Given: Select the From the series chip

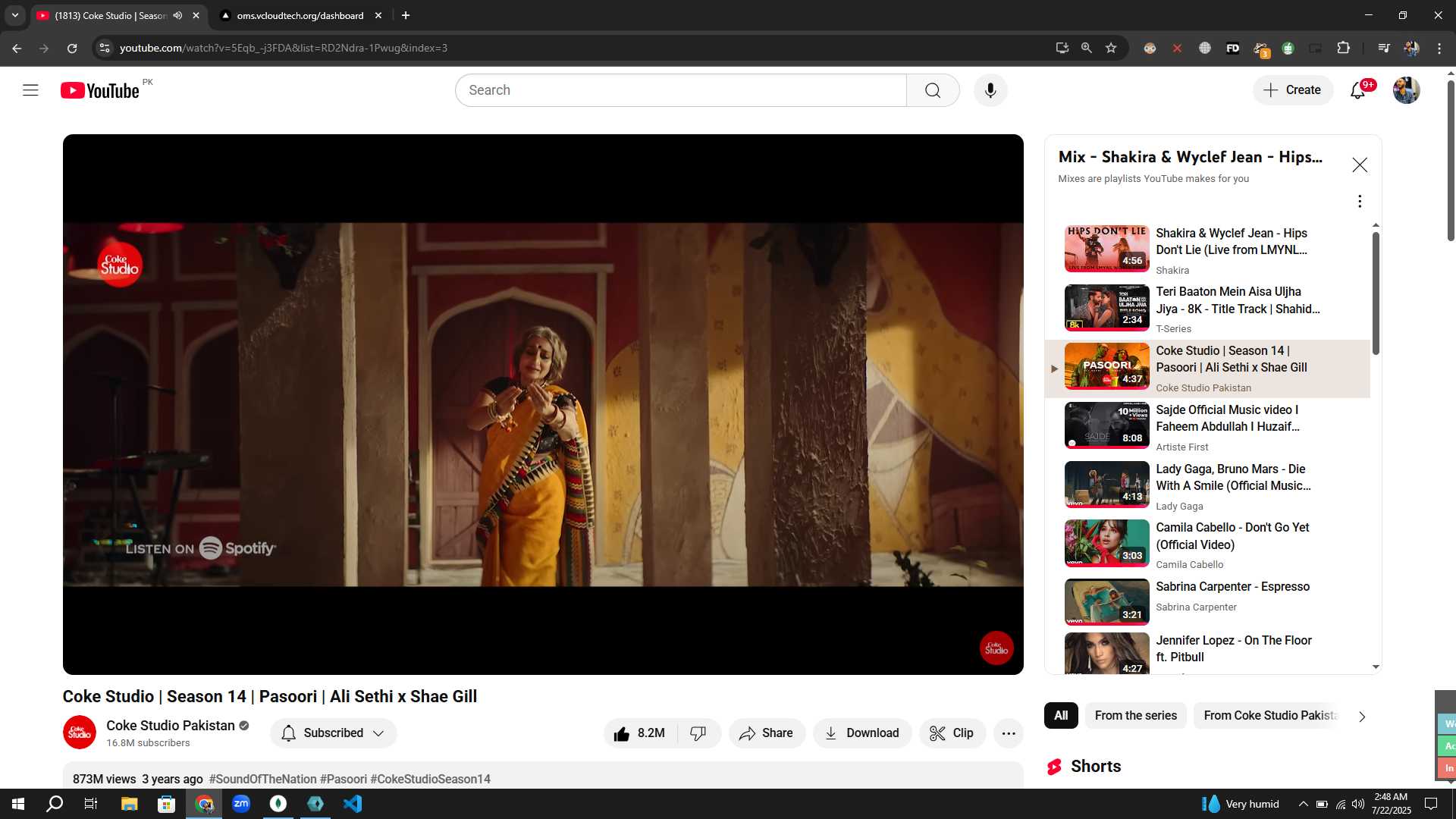Looking at the screenshot, I should pos(1135,716).
